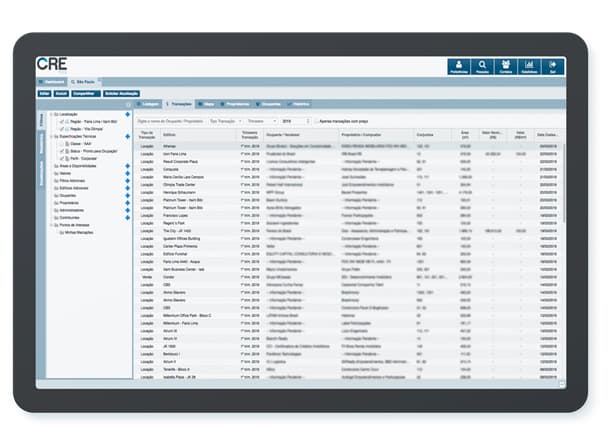Click the blue diamond beside Localização
This screenshot has width=615, height=441.
click(x=127, y=114)
